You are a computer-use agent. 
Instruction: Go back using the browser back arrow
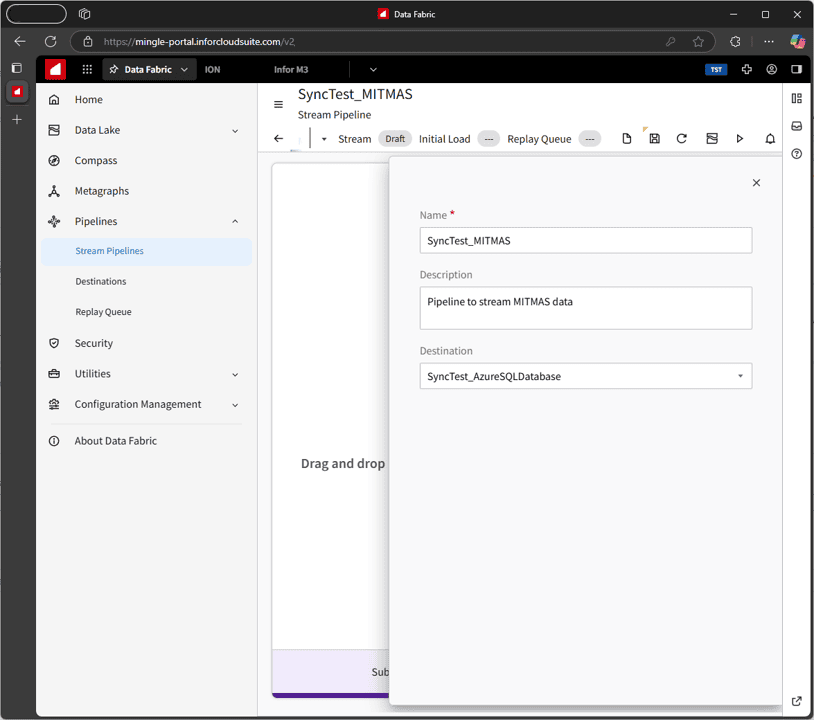pyautogui.click(x=20, y=42)
